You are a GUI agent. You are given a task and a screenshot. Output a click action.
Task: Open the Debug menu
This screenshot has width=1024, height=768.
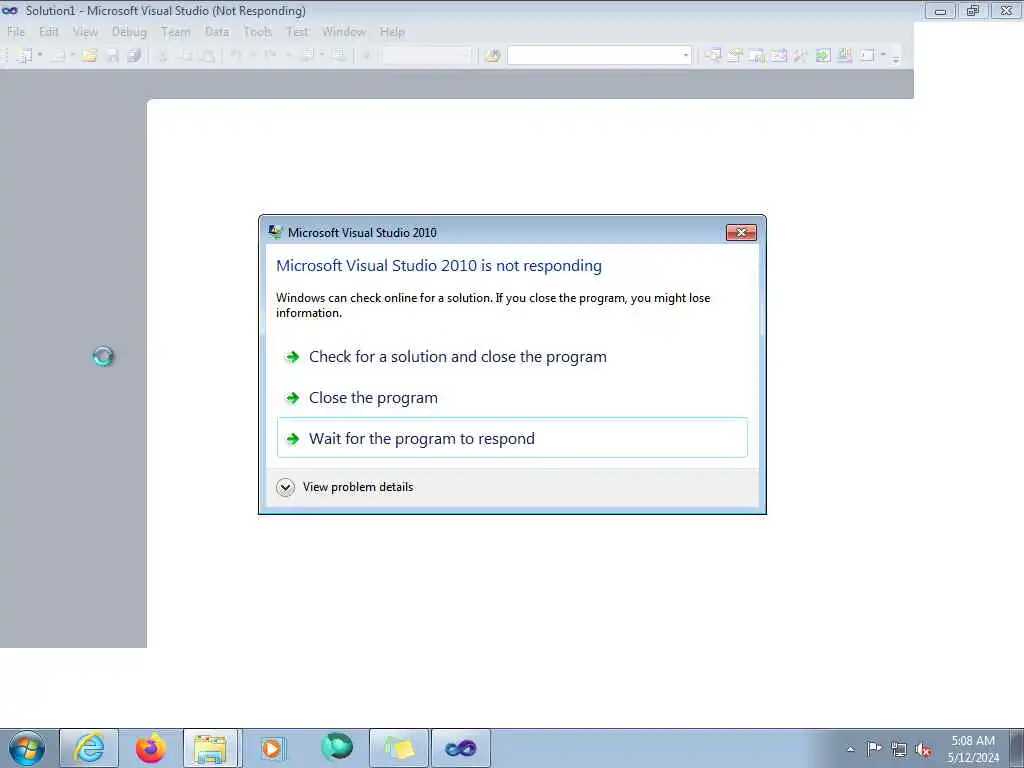pyautogui.click(x=129, y=31)
